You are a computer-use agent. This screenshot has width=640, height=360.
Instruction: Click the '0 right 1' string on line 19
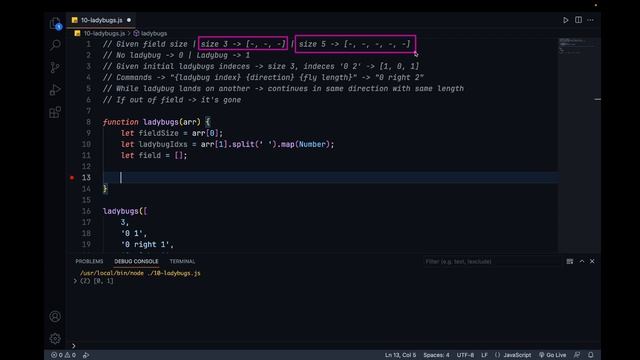click(145, 244)
